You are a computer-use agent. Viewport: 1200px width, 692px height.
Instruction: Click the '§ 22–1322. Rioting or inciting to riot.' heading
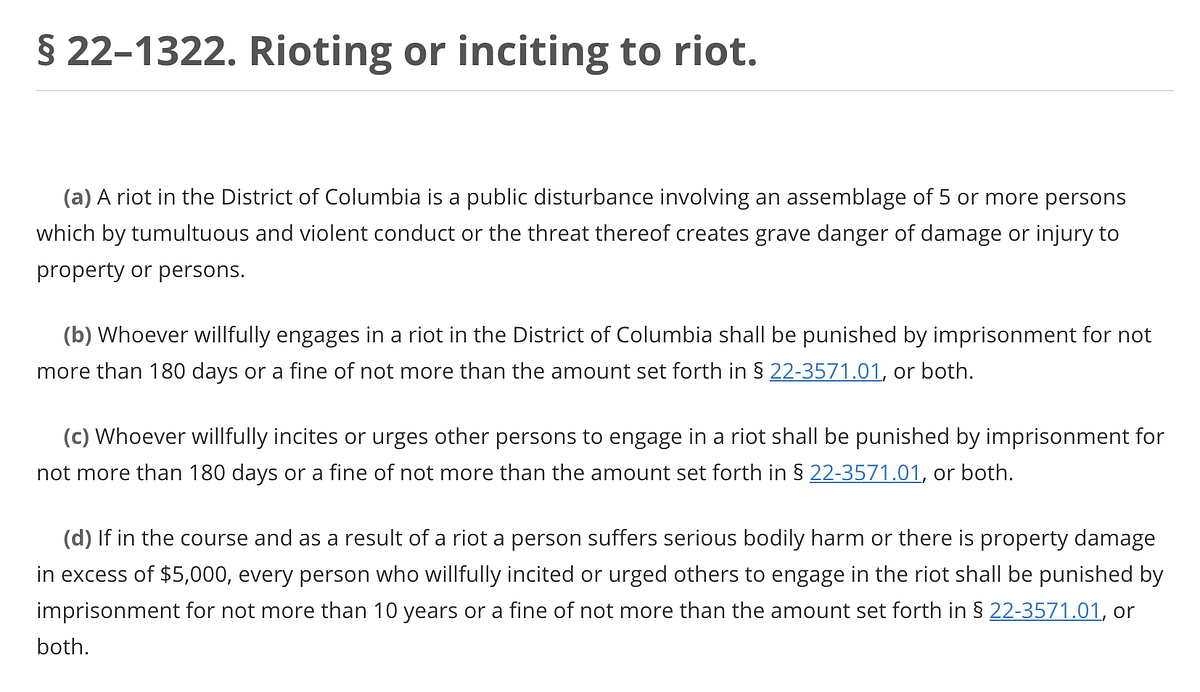[x=397, y=52]
